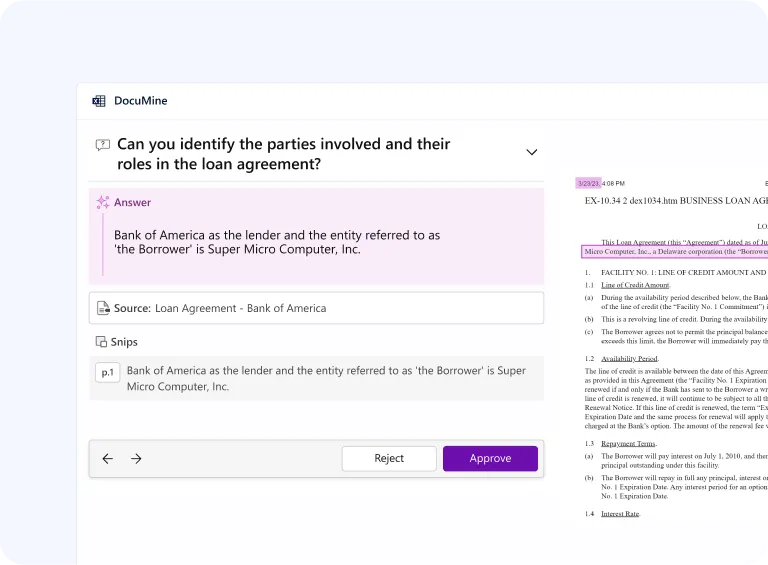
Task: Open the Loan Agreement - Bank of America source
Action: [240, 309]
